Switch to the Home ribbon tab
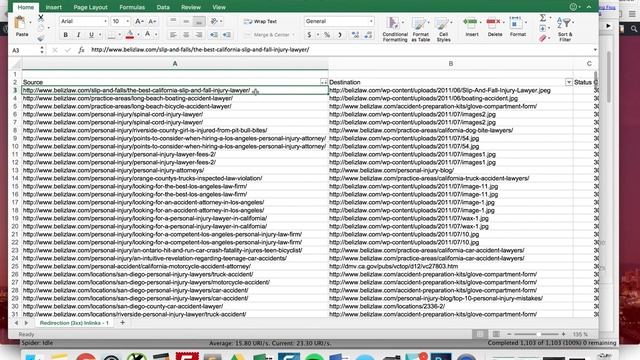Image resolution: width=640 pixels, height=360 pixels. click(x=26, y=7)
